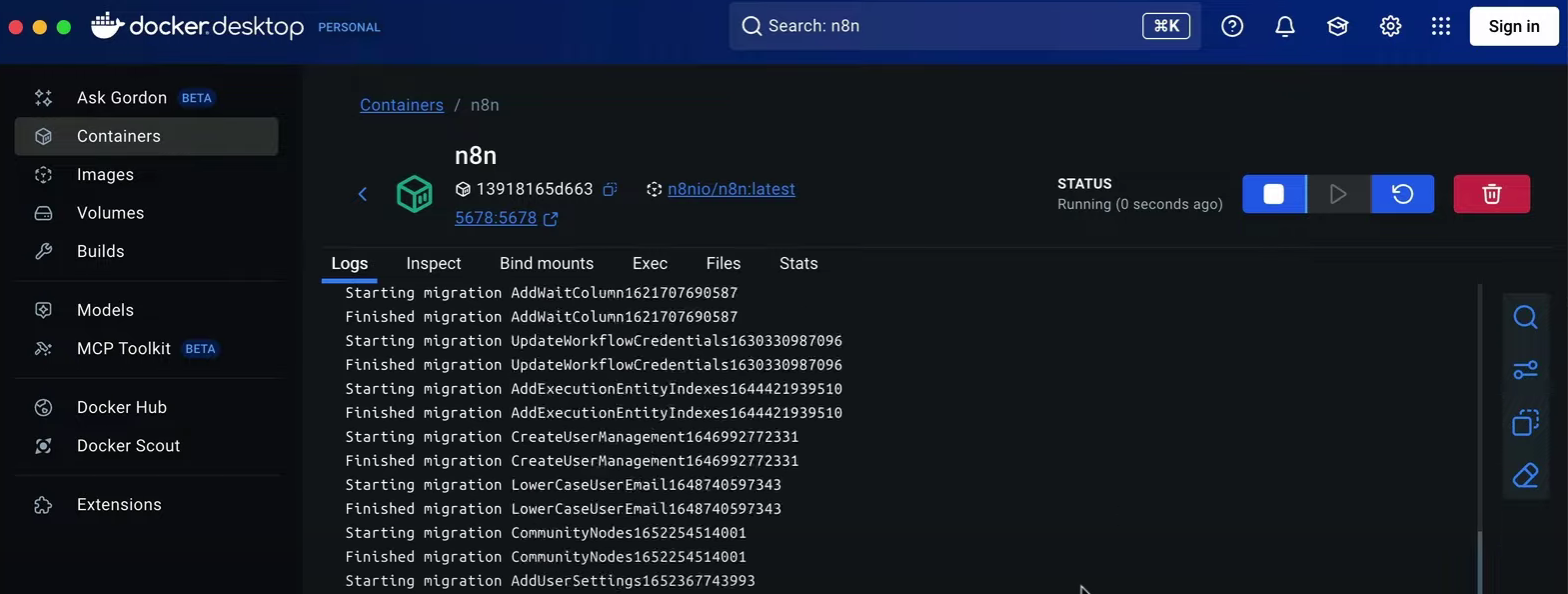Image resolution: width=1568 pixels, height=594 pixels.
Task: Stop the n8n container
Action: click(x=1274, y=194)
